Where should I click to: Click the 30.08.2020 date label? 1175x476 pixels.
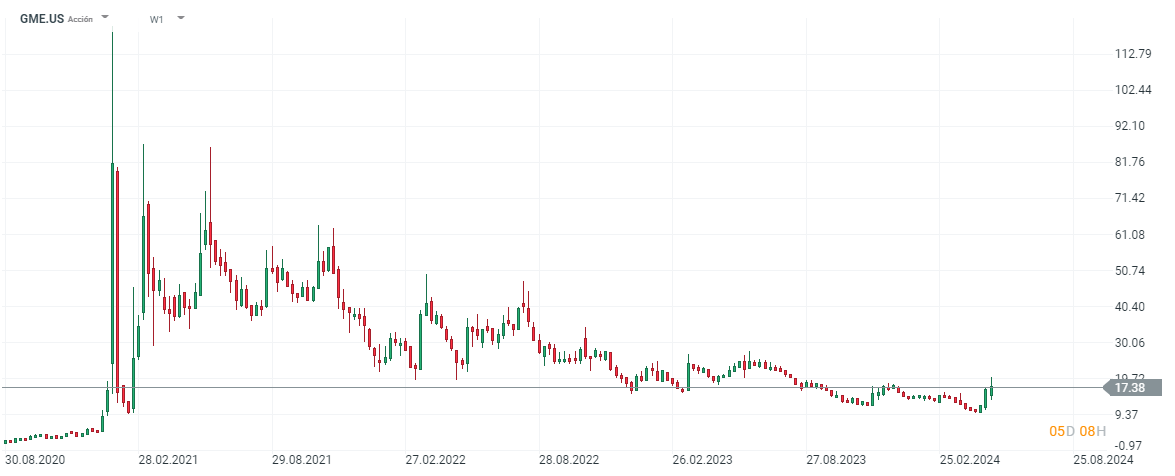click(34, 460)
